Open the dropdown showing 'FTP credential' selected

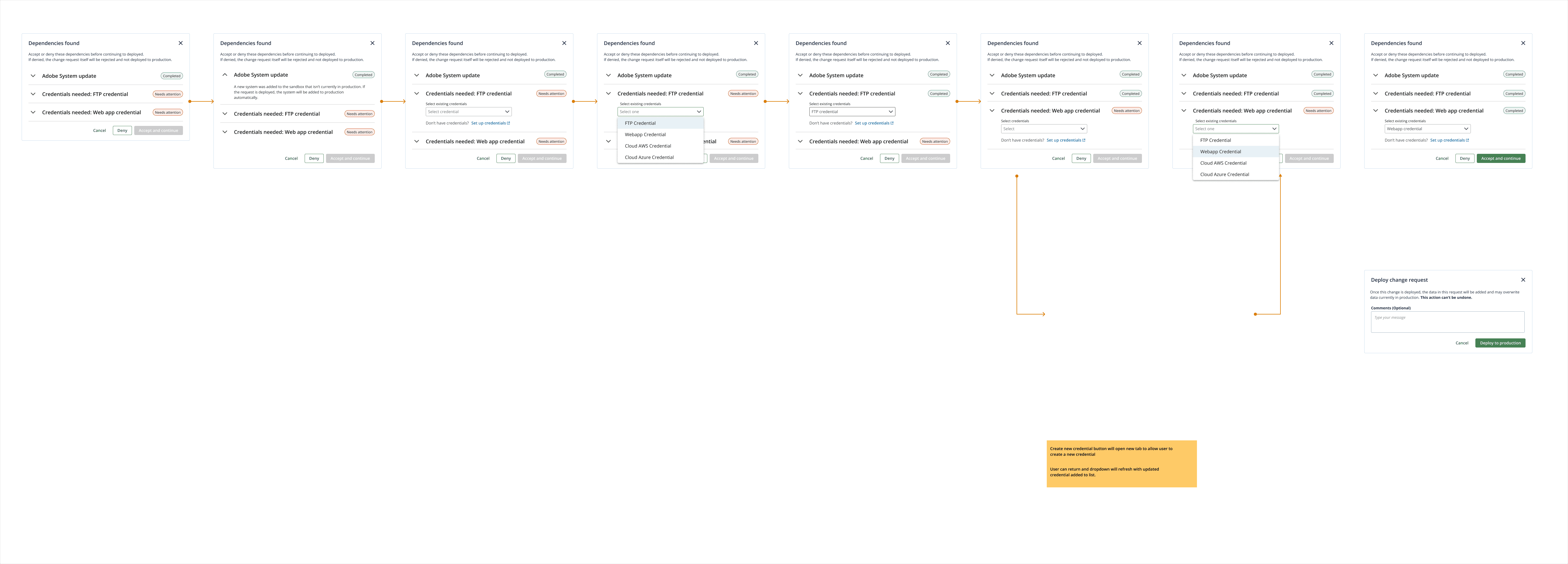[x=852, y=112]
